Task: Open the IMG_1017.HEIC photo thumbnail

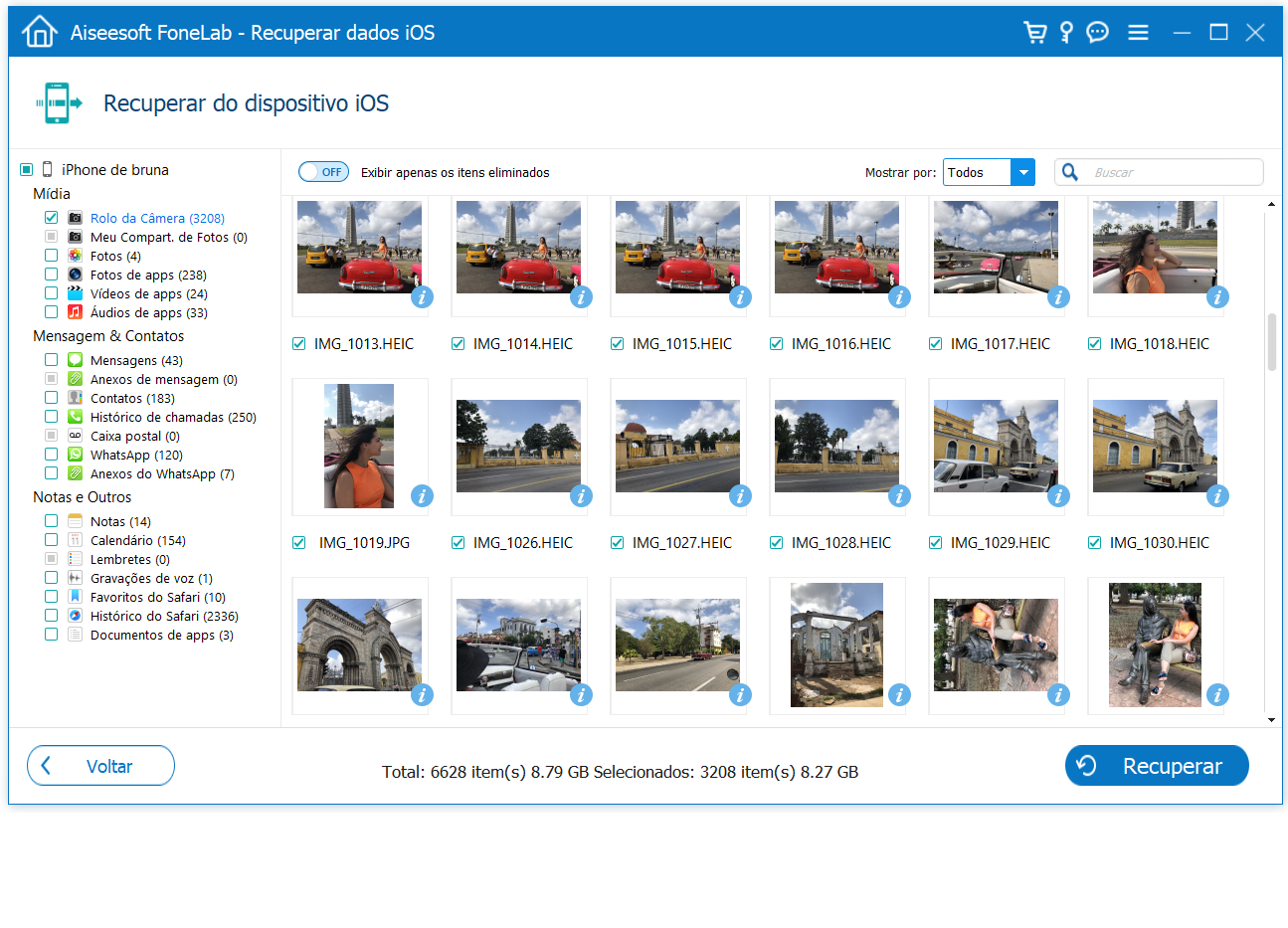Action: pyautogui.click(x=996, y=248)
